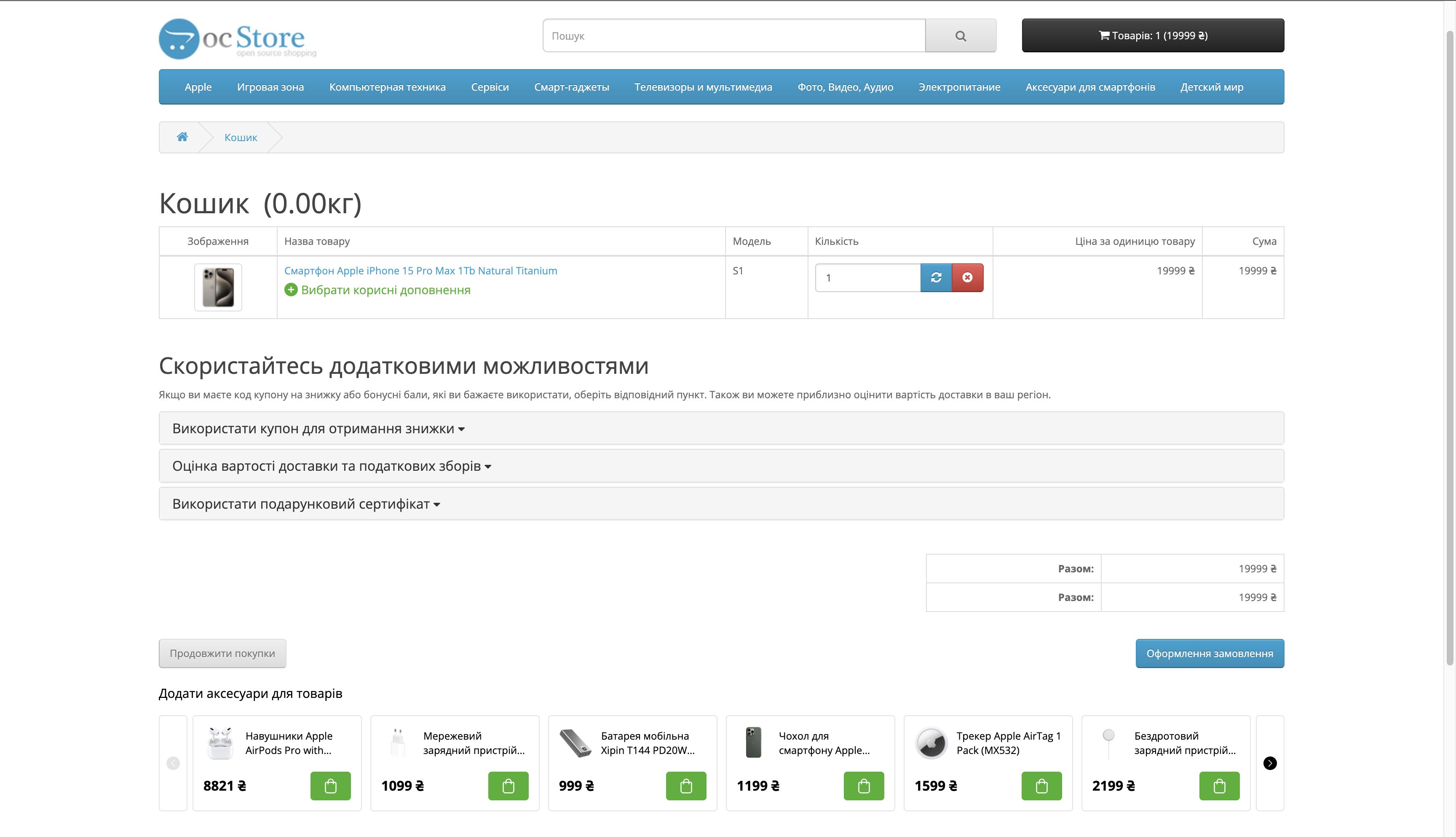The image size is (1456, 837).
Task: Remove the iPhone from the cart
Action: 968,278
